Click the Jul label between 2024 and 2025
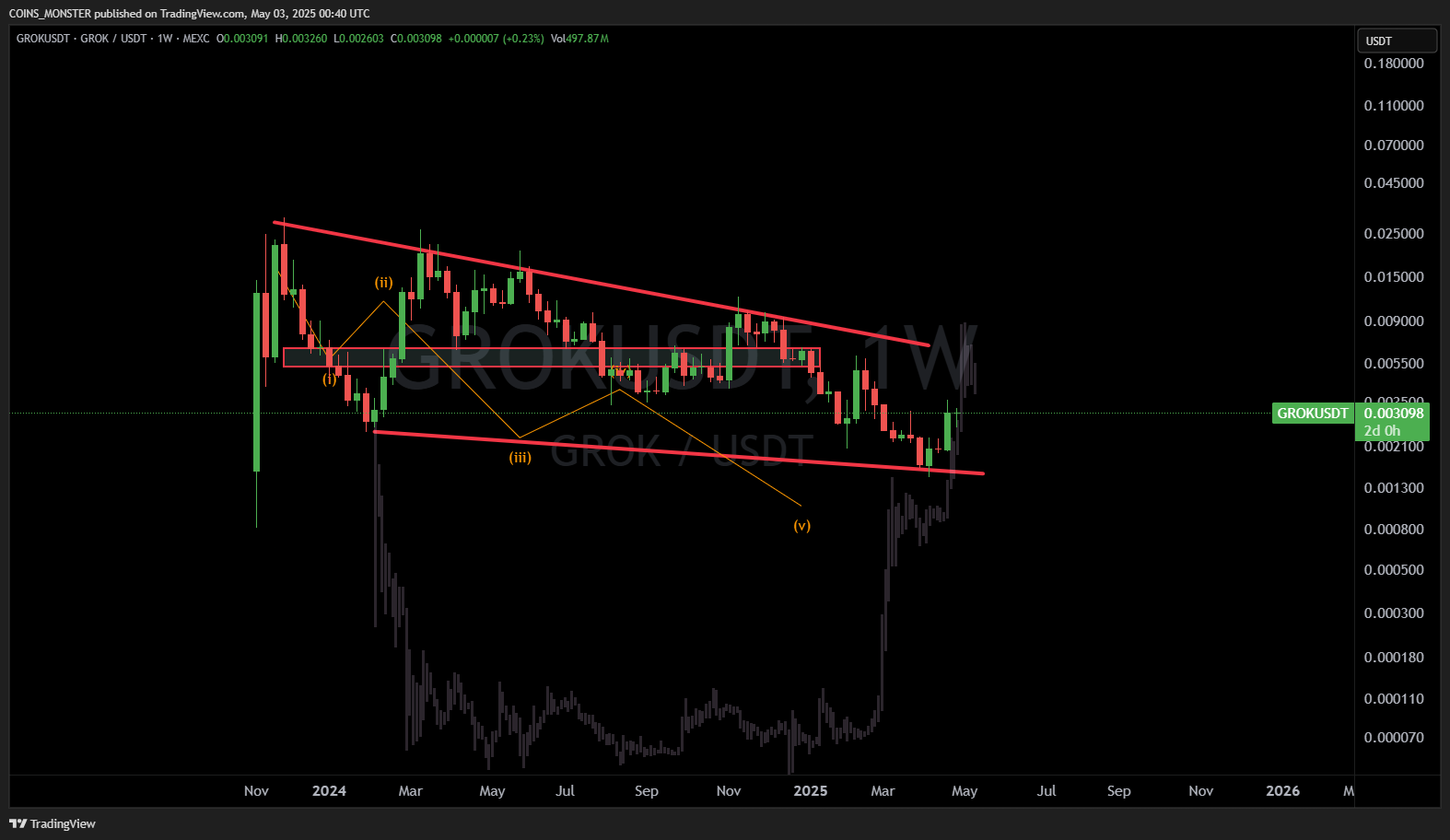 (x=565, y=791)
